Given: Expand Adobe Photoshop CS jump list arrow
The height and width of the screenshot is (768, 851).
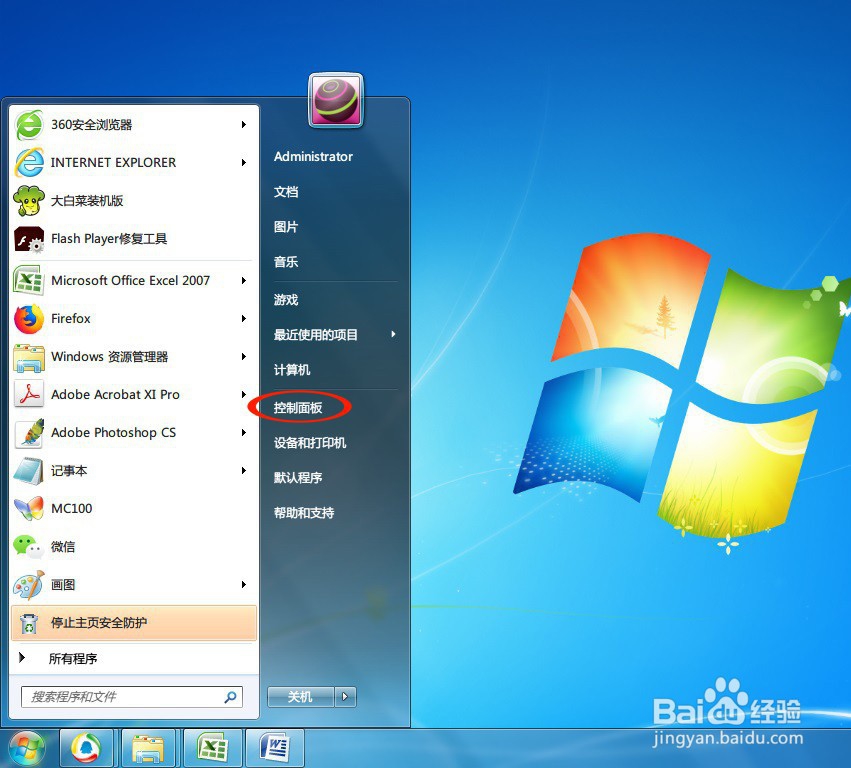Looking at the screenshot, I should point(244,433).
